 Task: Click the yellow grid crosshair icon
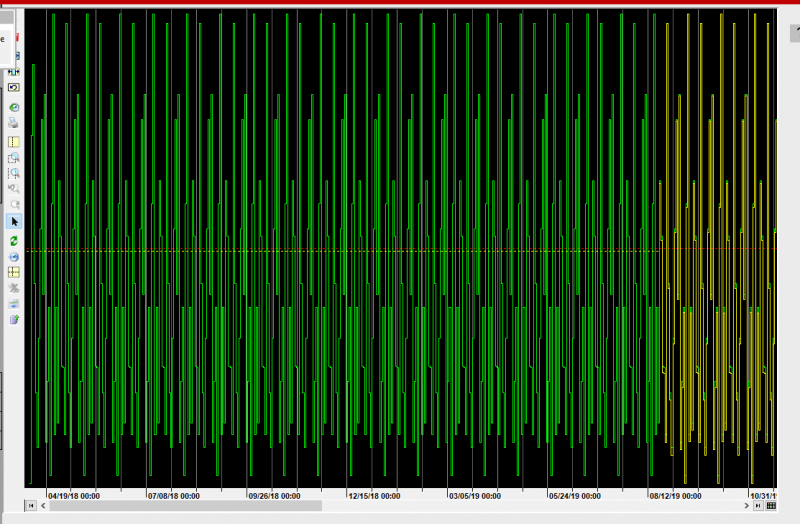click(x=14, y=272)
